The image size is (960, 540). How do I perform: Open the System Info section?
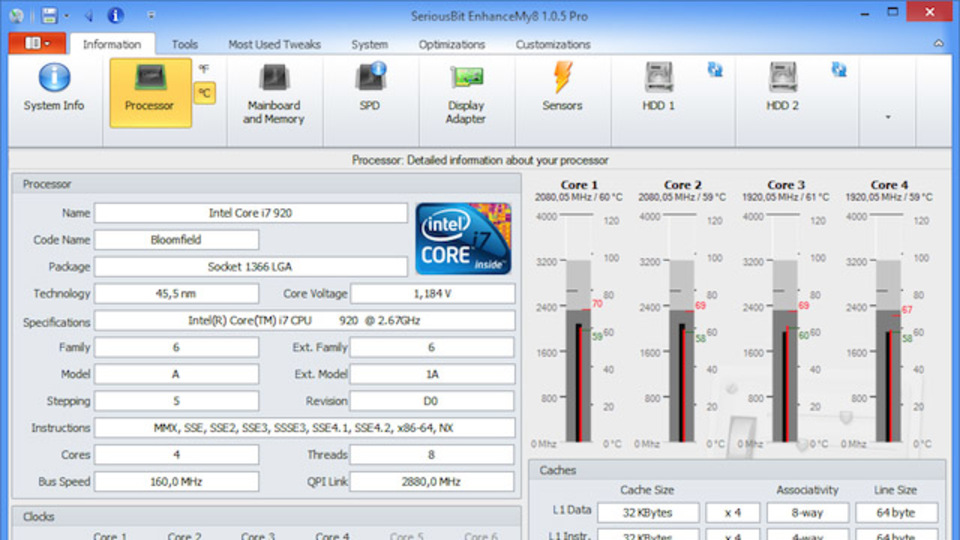click(x=54, y=89)
